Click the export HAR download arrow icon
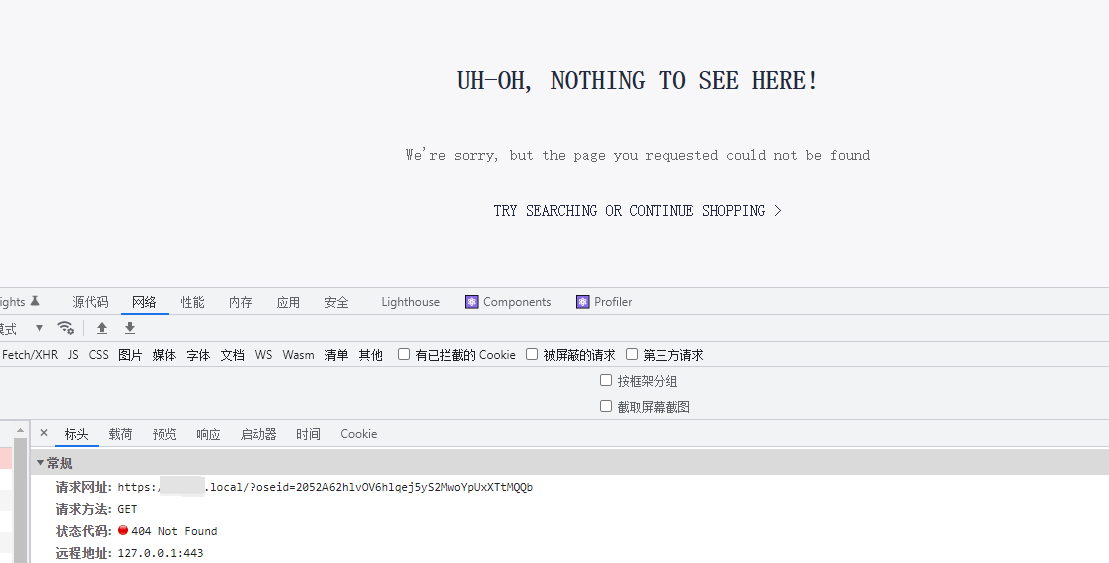 129,327
